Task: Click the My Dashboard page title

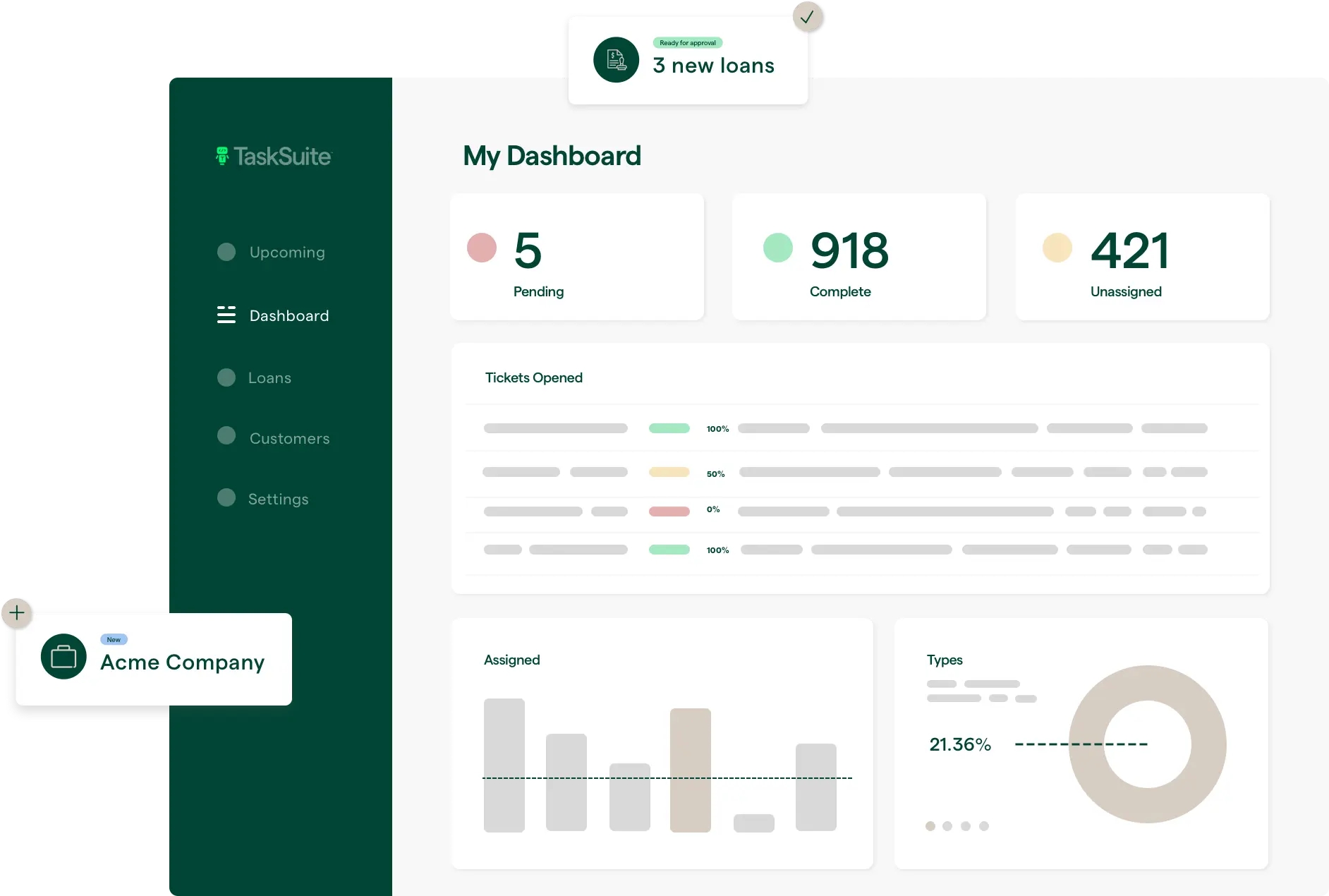Action: tap(552, 157)
